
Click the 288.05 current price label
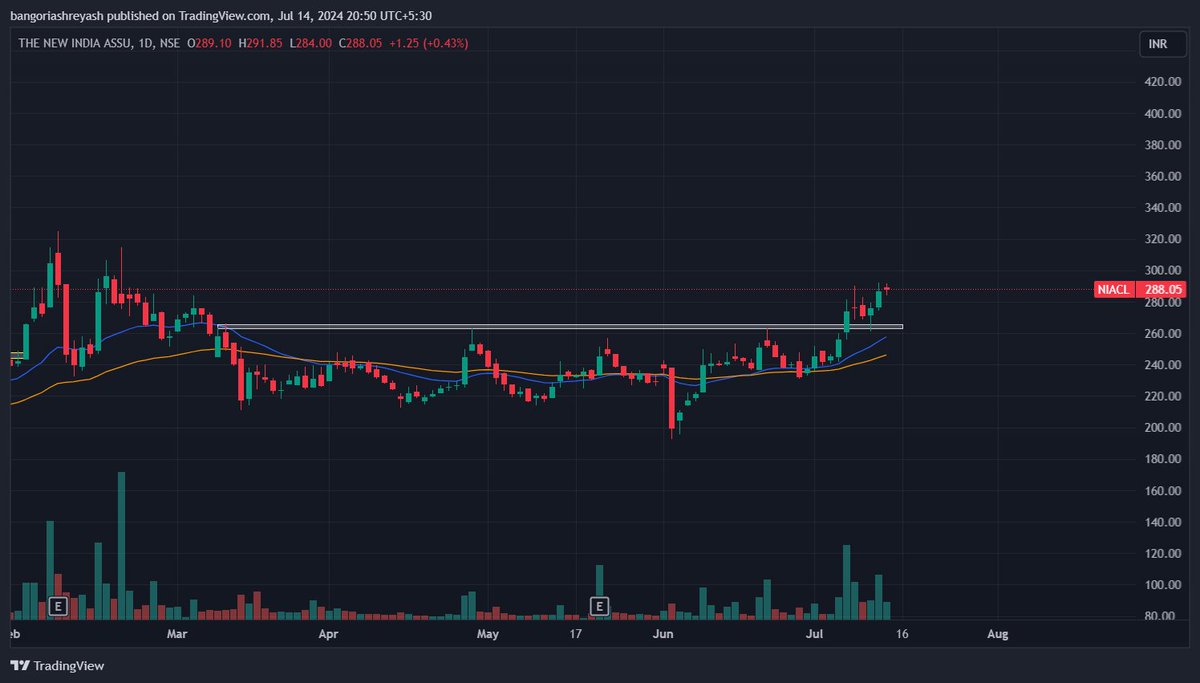coord(1164,289)
